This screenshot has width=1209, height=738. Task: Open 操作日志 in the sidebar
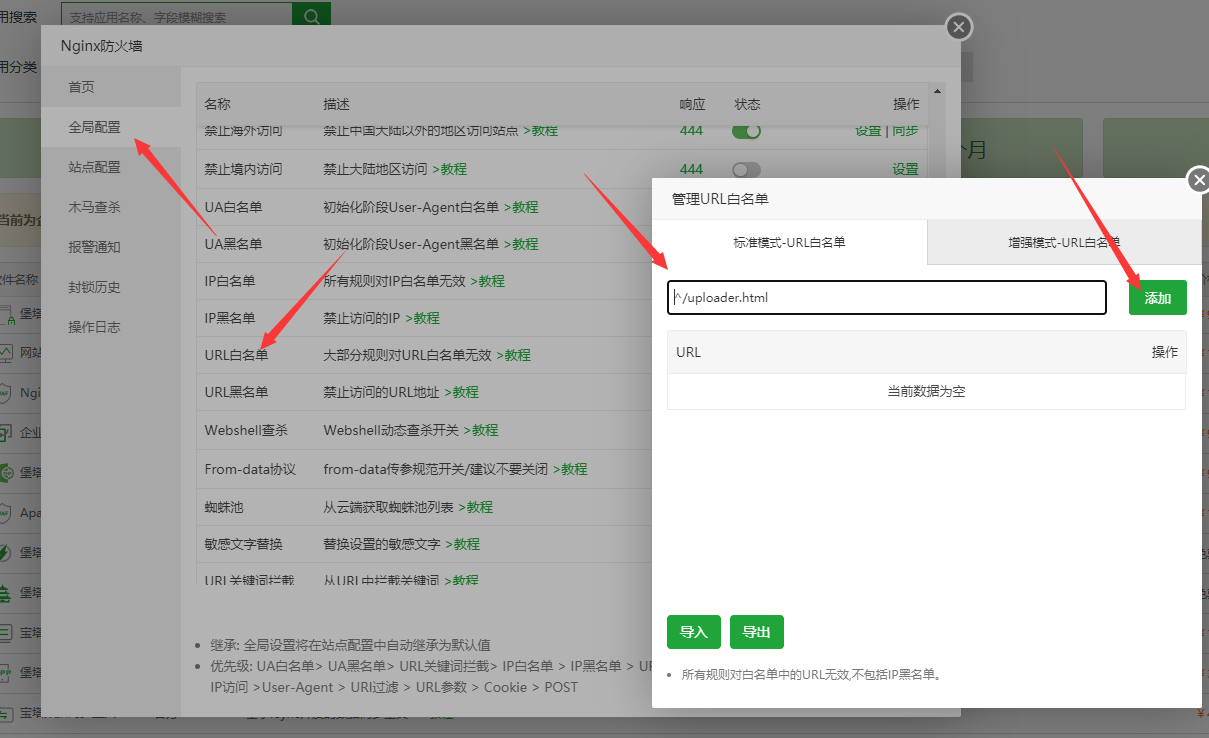tap(111, 327)
